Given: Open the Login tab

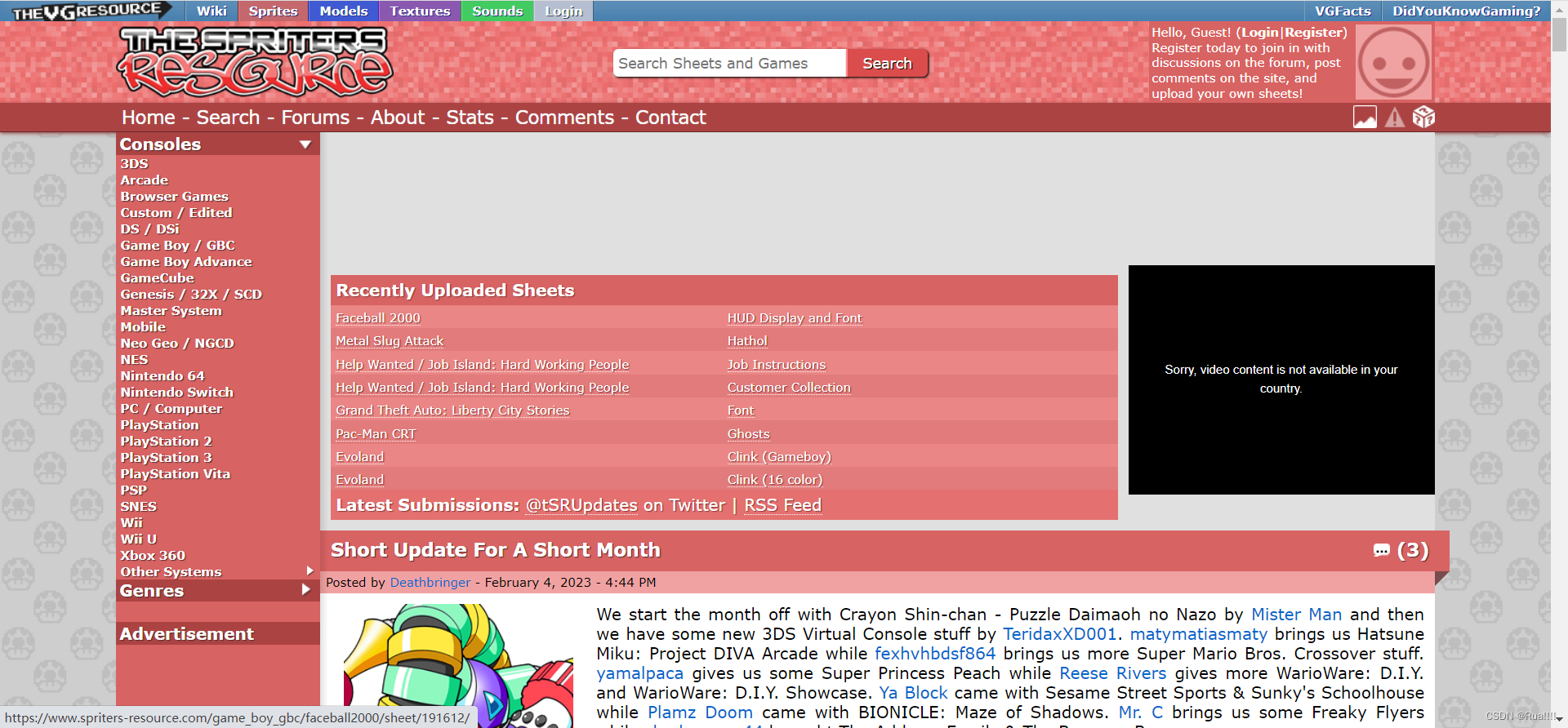Looking at the screenshot, I should (x=563, y=11).
